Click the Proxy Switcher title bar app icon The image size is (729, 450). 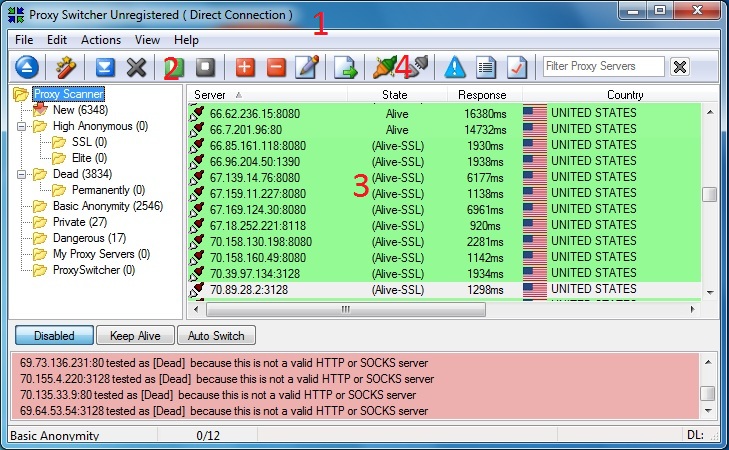(x=16, y=14)
